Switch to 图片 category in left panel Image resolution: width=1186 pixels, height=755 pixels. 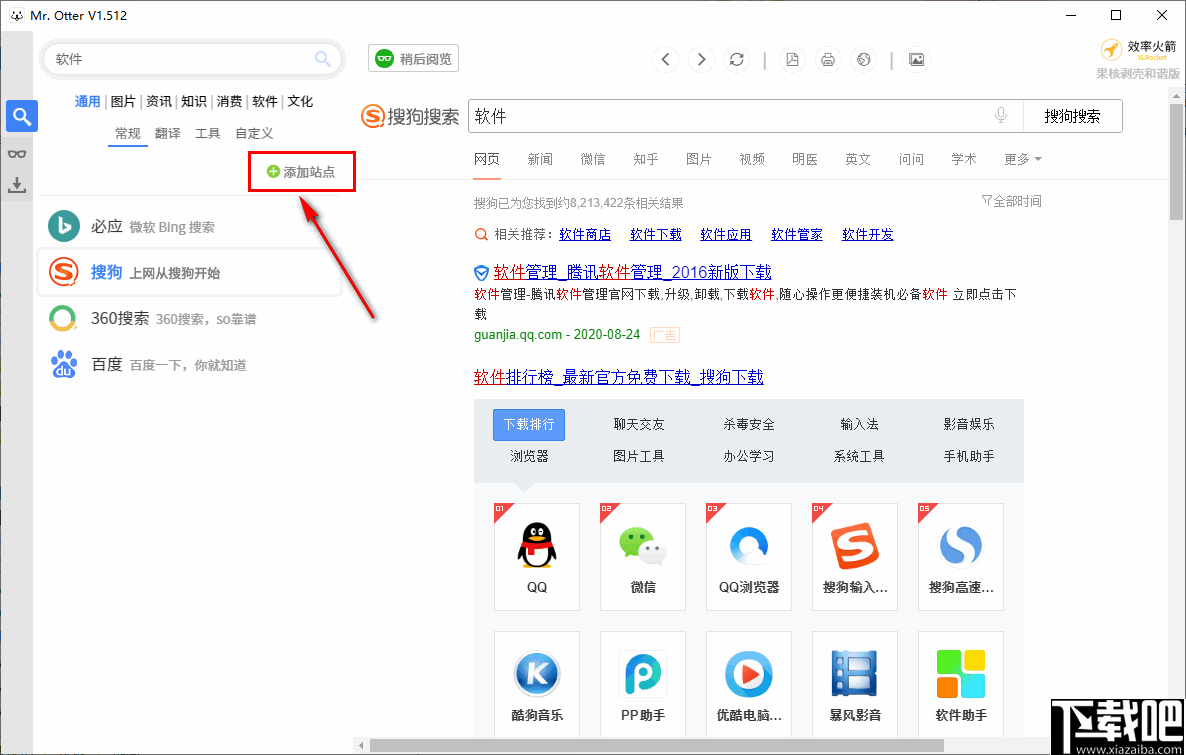coord(123,101)
